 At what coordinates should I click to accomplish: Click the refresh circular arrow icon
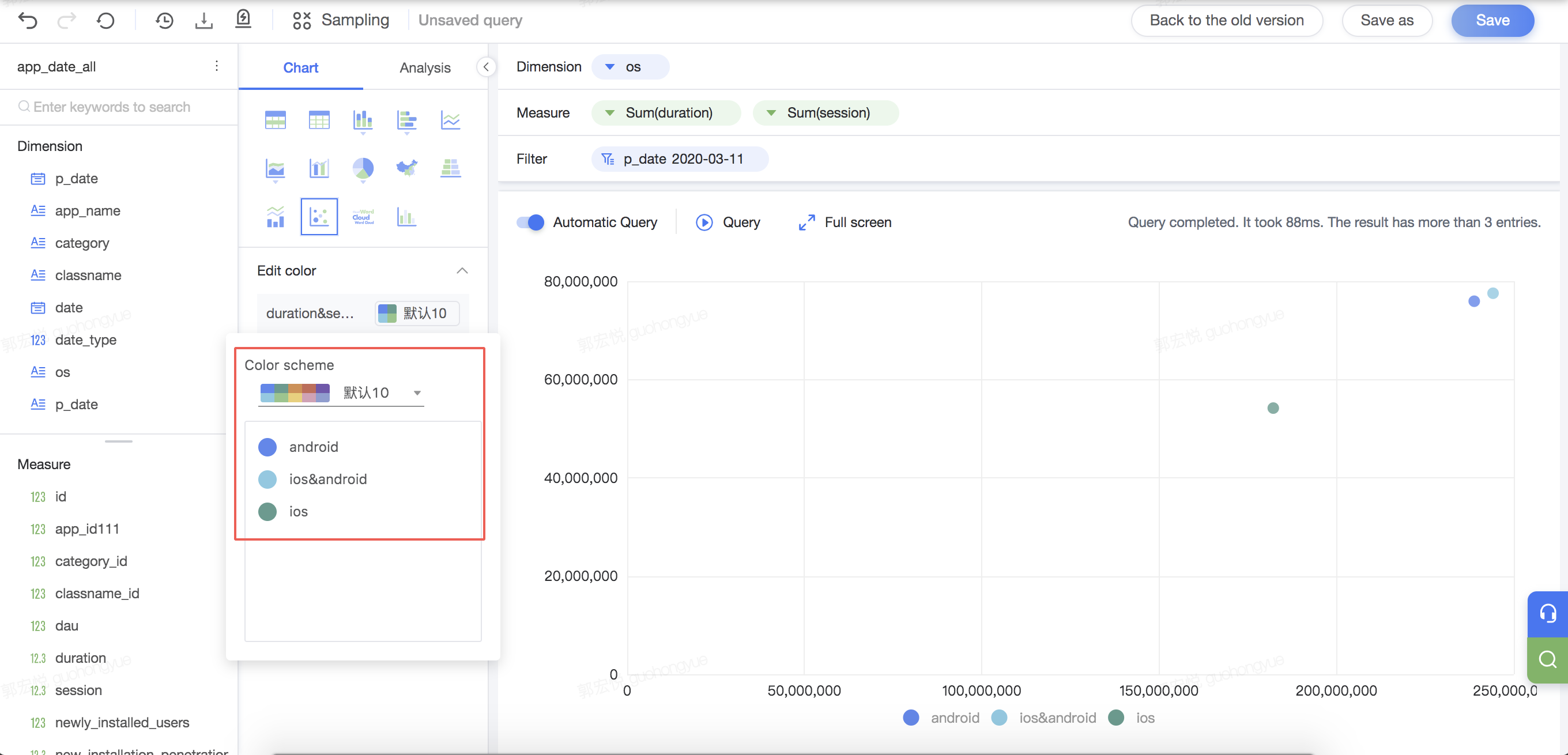coord(105,21)
